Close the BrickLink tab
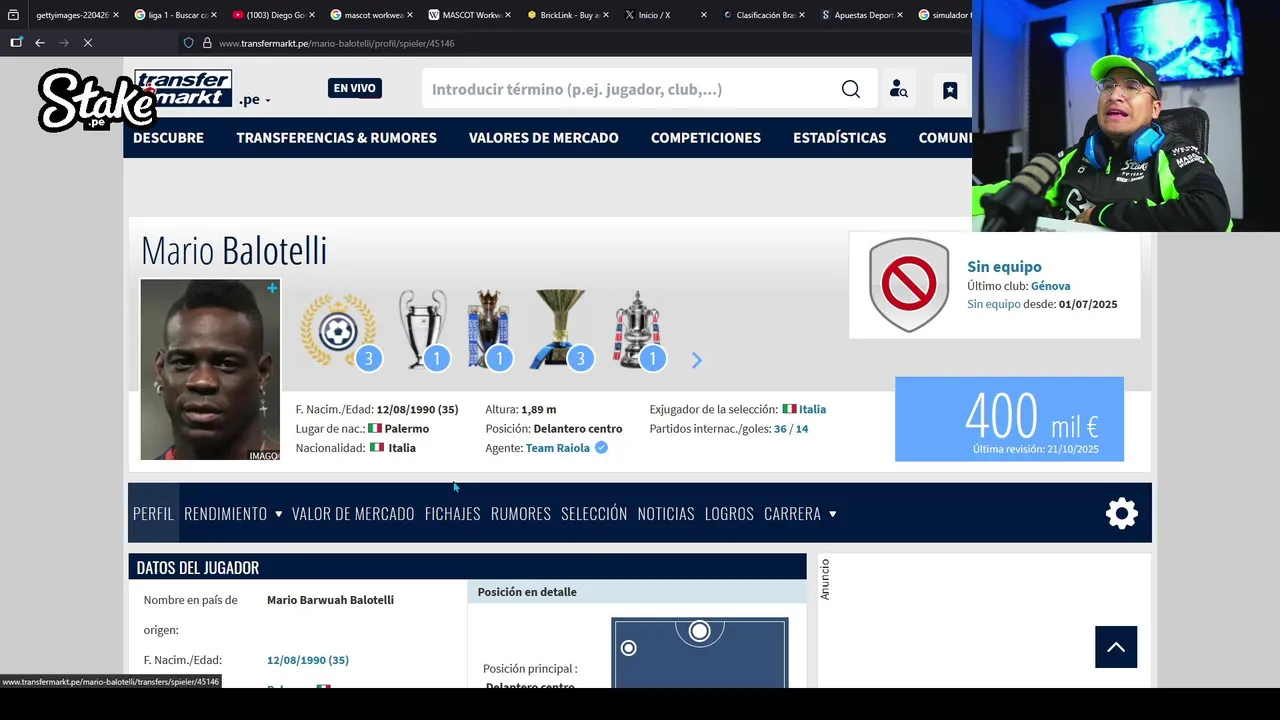Screen dimensions: 1280x720 tap(606, 15)
